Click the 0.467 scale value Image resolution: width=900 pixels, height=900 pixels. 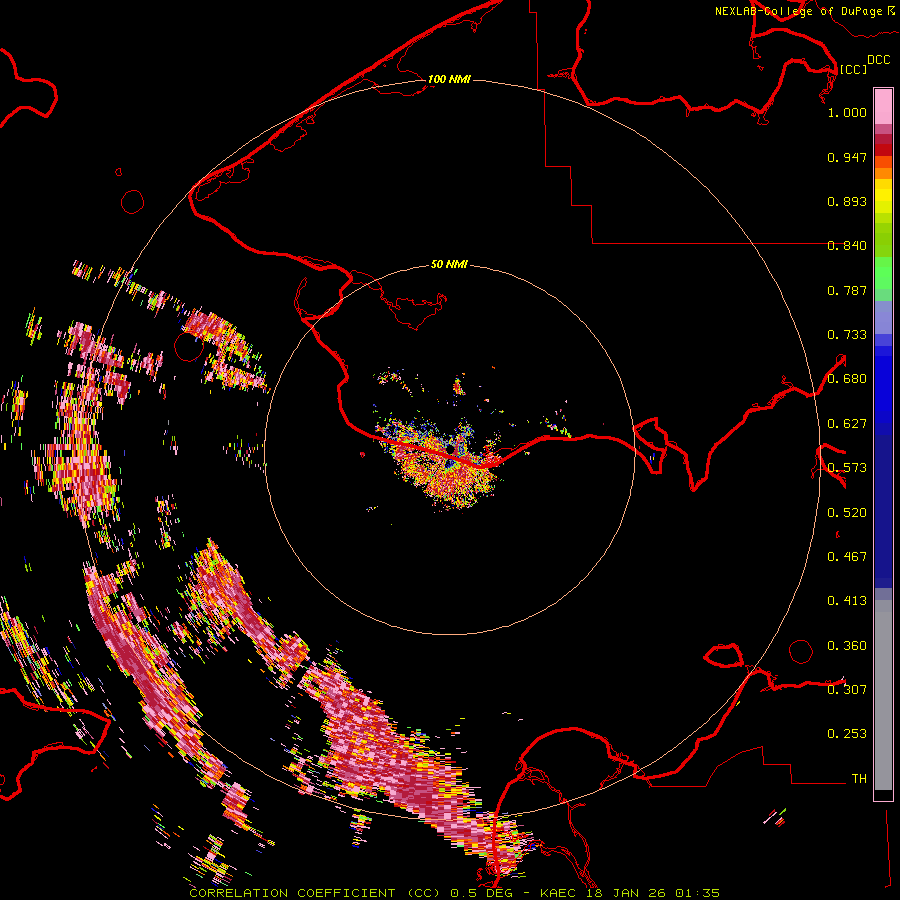click(847, 557)
